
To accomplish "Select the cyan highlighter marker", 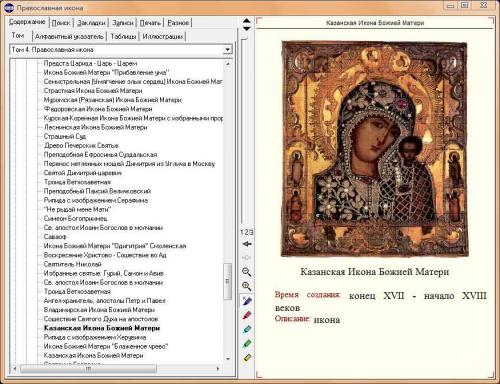I will click(x=247, y=329).
